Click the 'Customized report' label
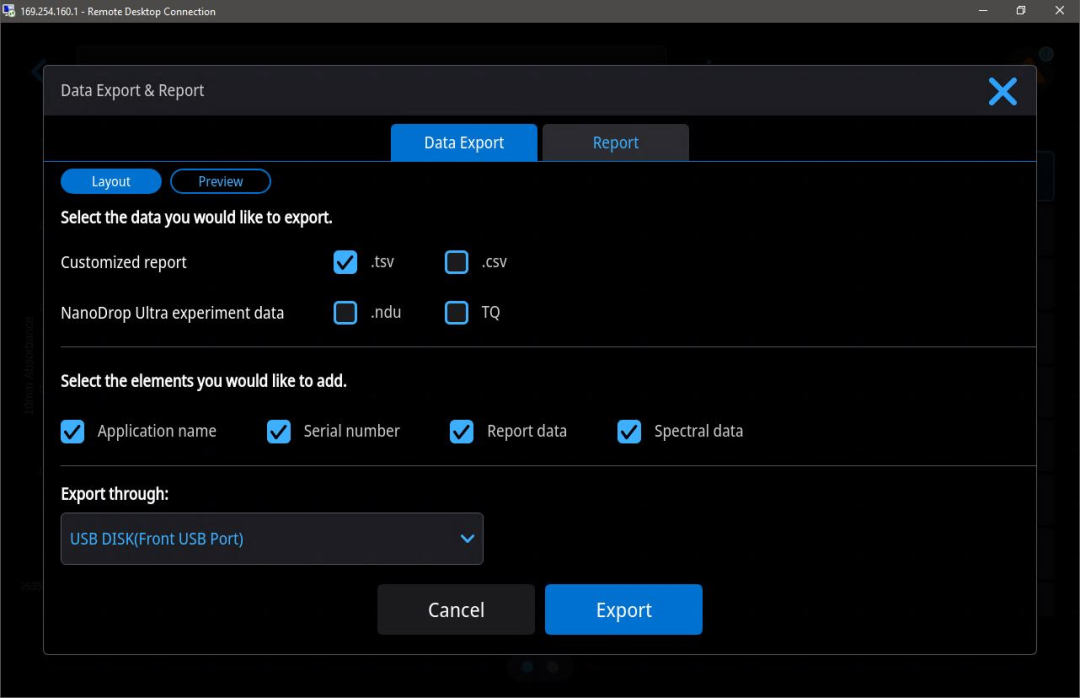 click(x=123, y=263)
